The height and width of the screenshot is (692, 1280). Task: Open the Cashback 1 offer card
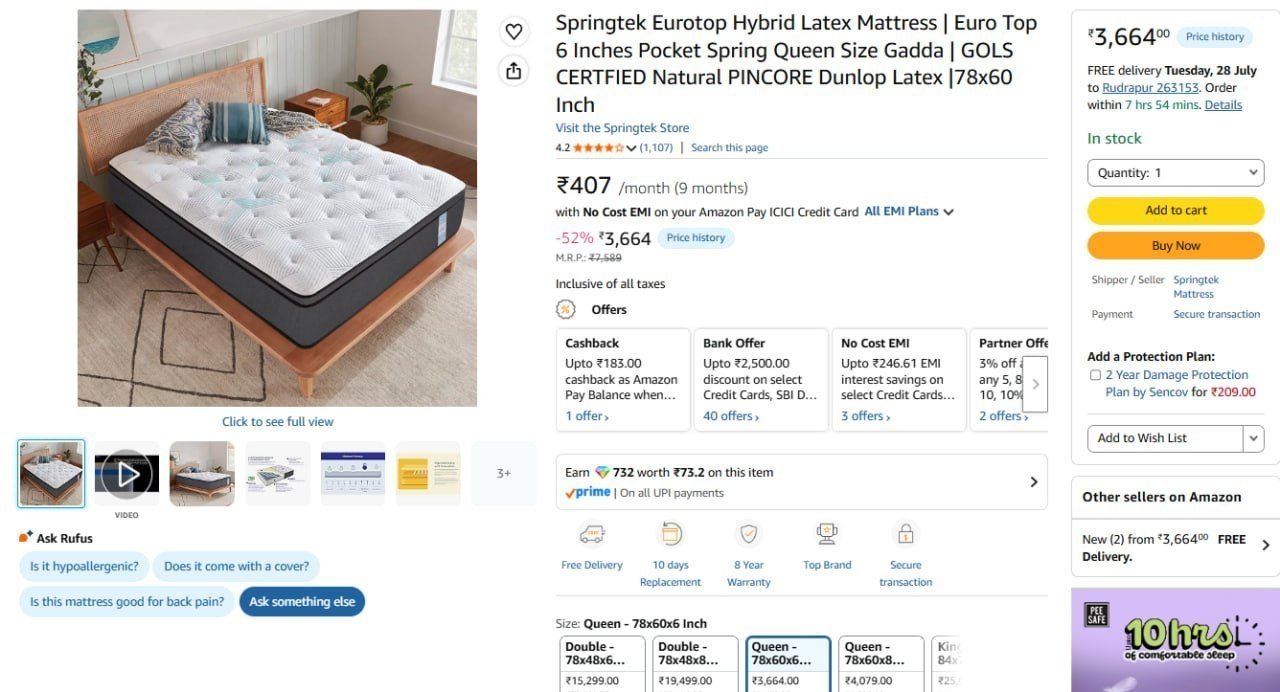click(x=623, y=380)
